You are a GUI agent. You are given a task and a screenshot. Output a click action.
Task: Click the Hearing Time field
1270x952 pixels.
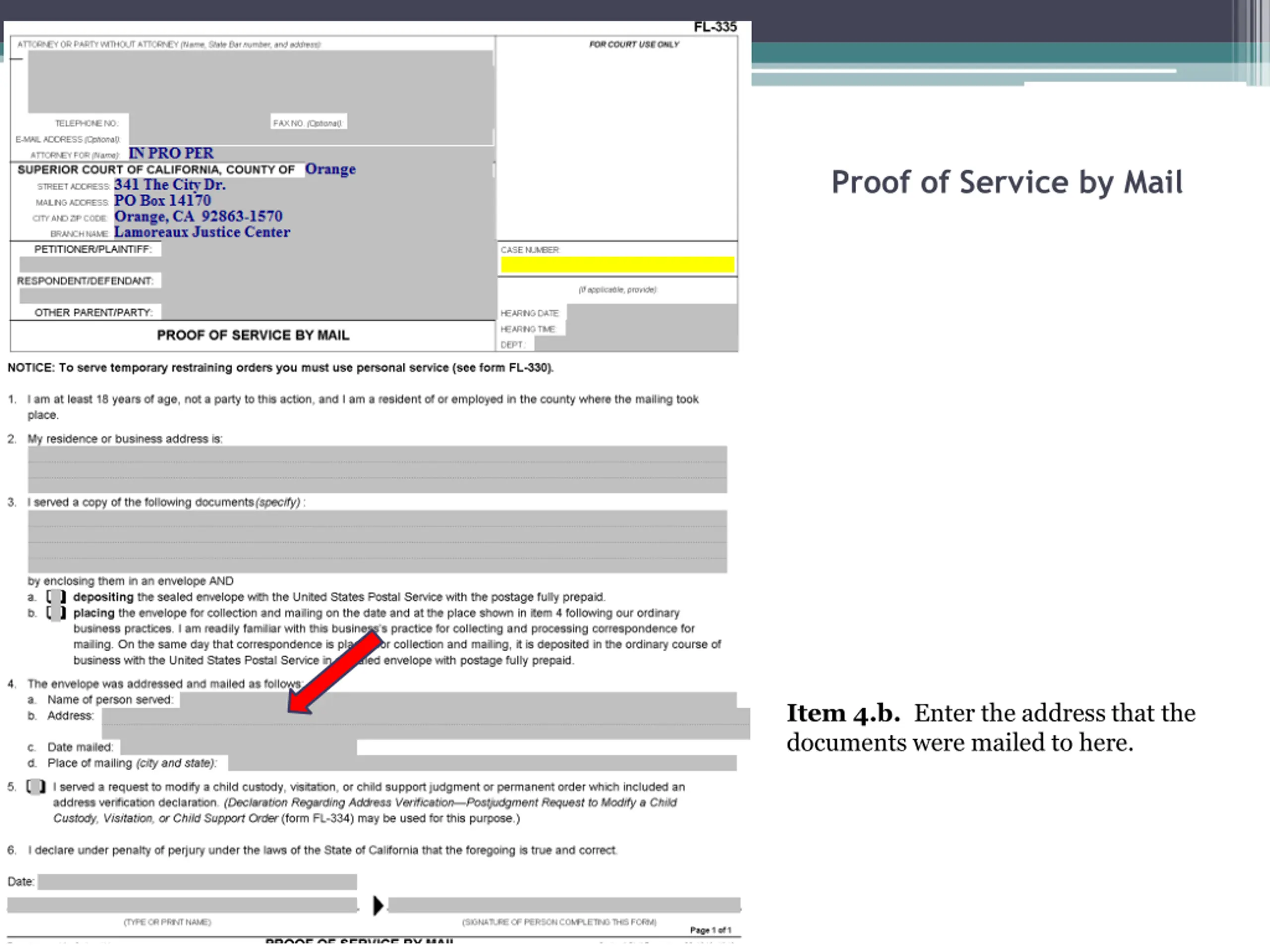(652, 328)
